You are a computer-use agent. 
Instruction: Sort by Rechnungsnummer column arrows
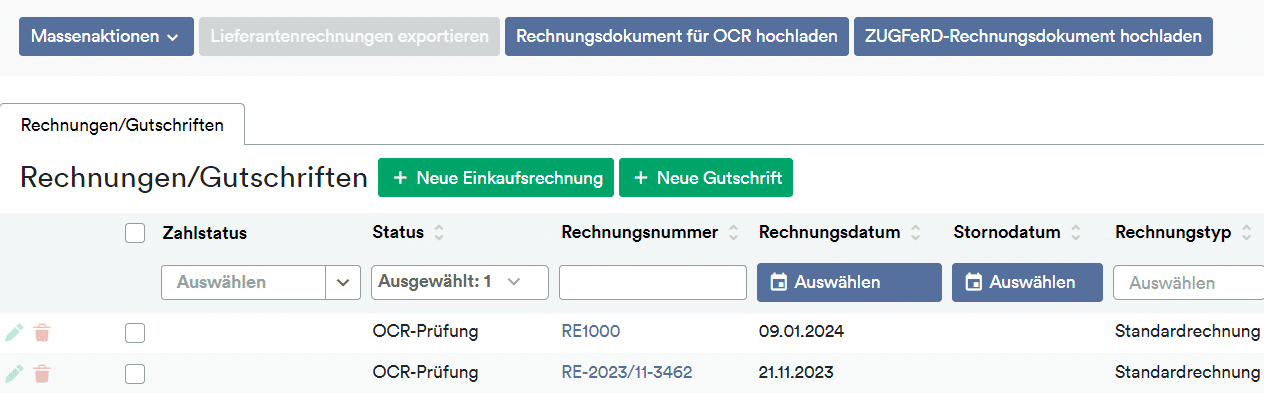coord(734,233)
